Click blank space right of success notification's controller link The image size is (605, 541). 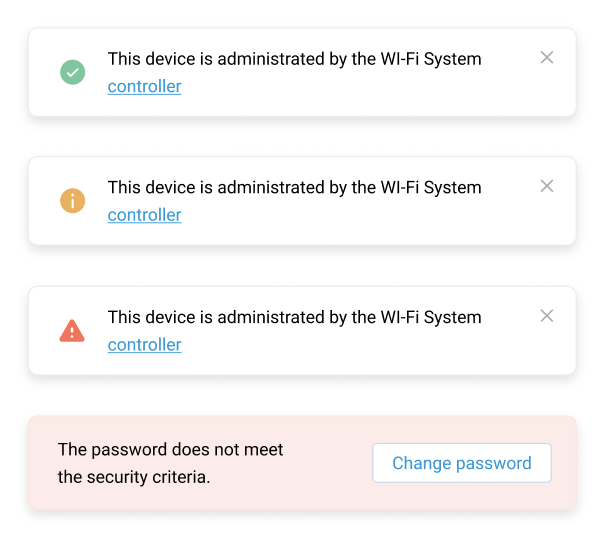click(x=350, y=88)
